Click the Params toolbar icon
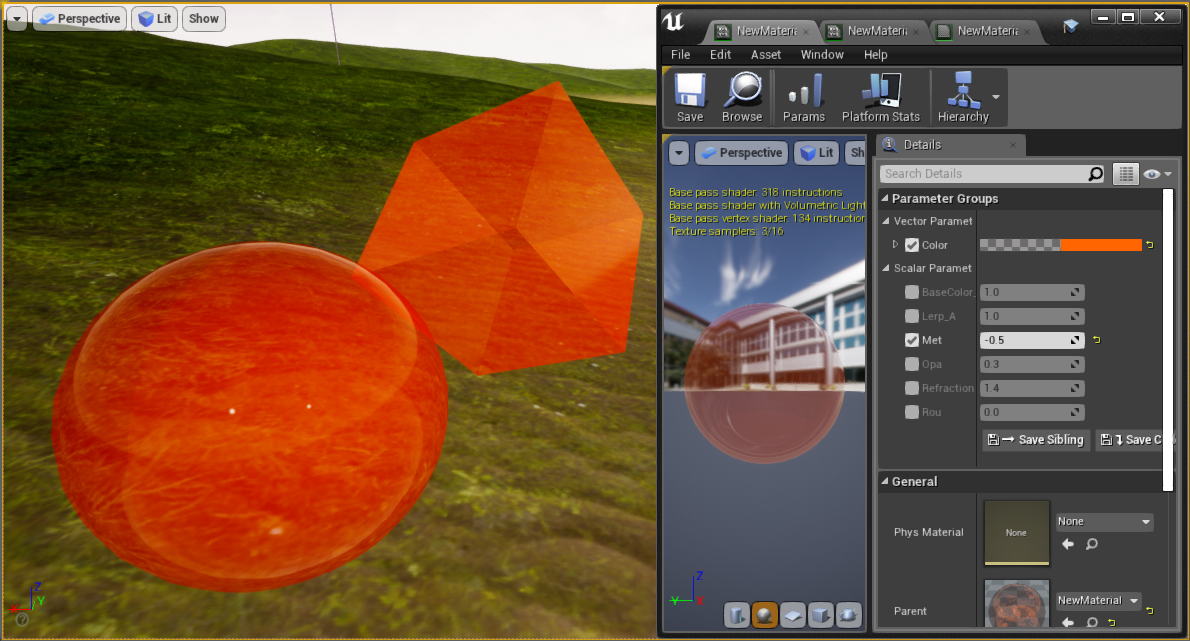The image size is (1190, 641). point(803,95)
